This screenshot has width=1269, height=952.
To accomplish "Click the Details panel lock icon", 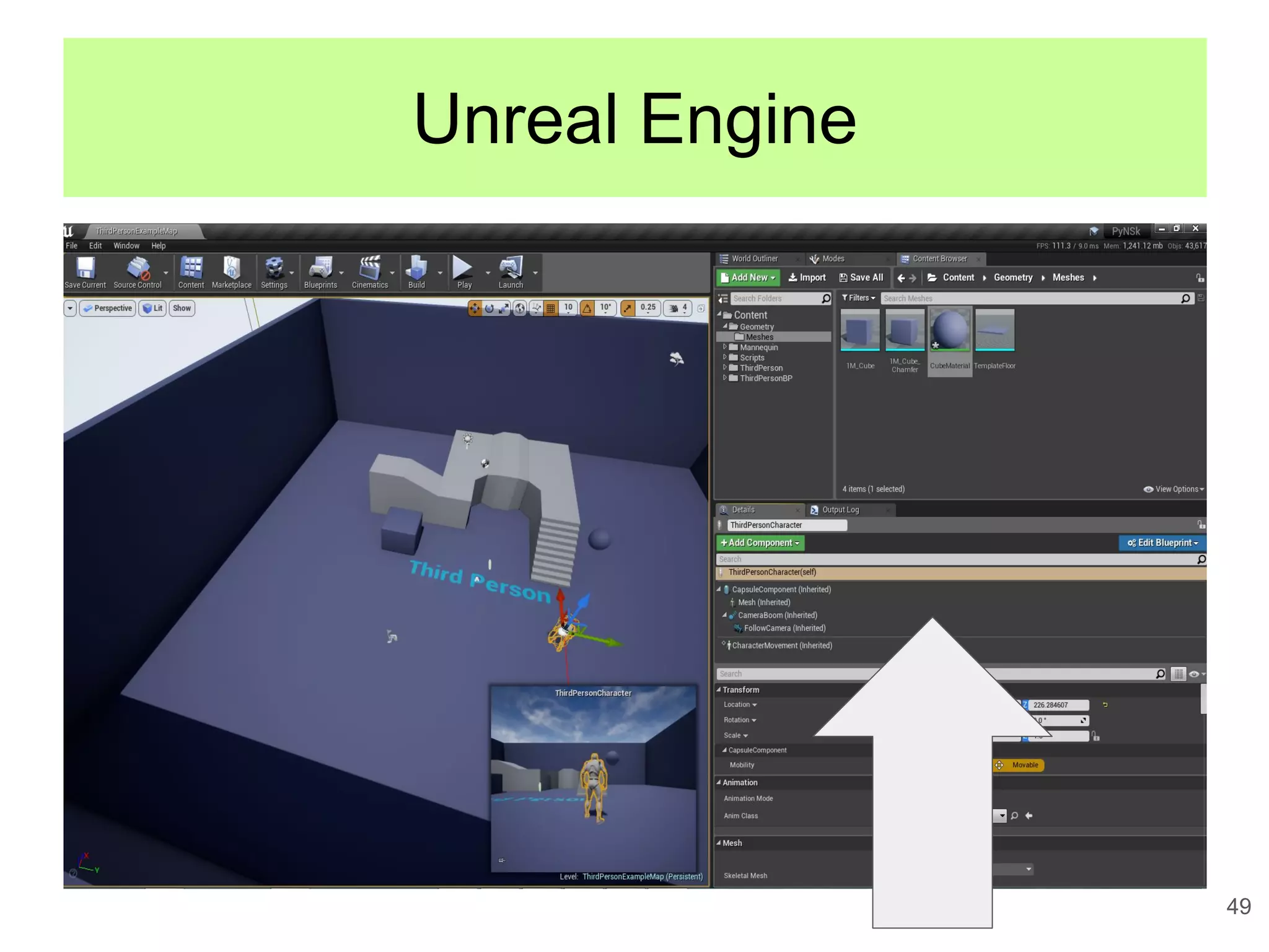I will [1201, 525].
